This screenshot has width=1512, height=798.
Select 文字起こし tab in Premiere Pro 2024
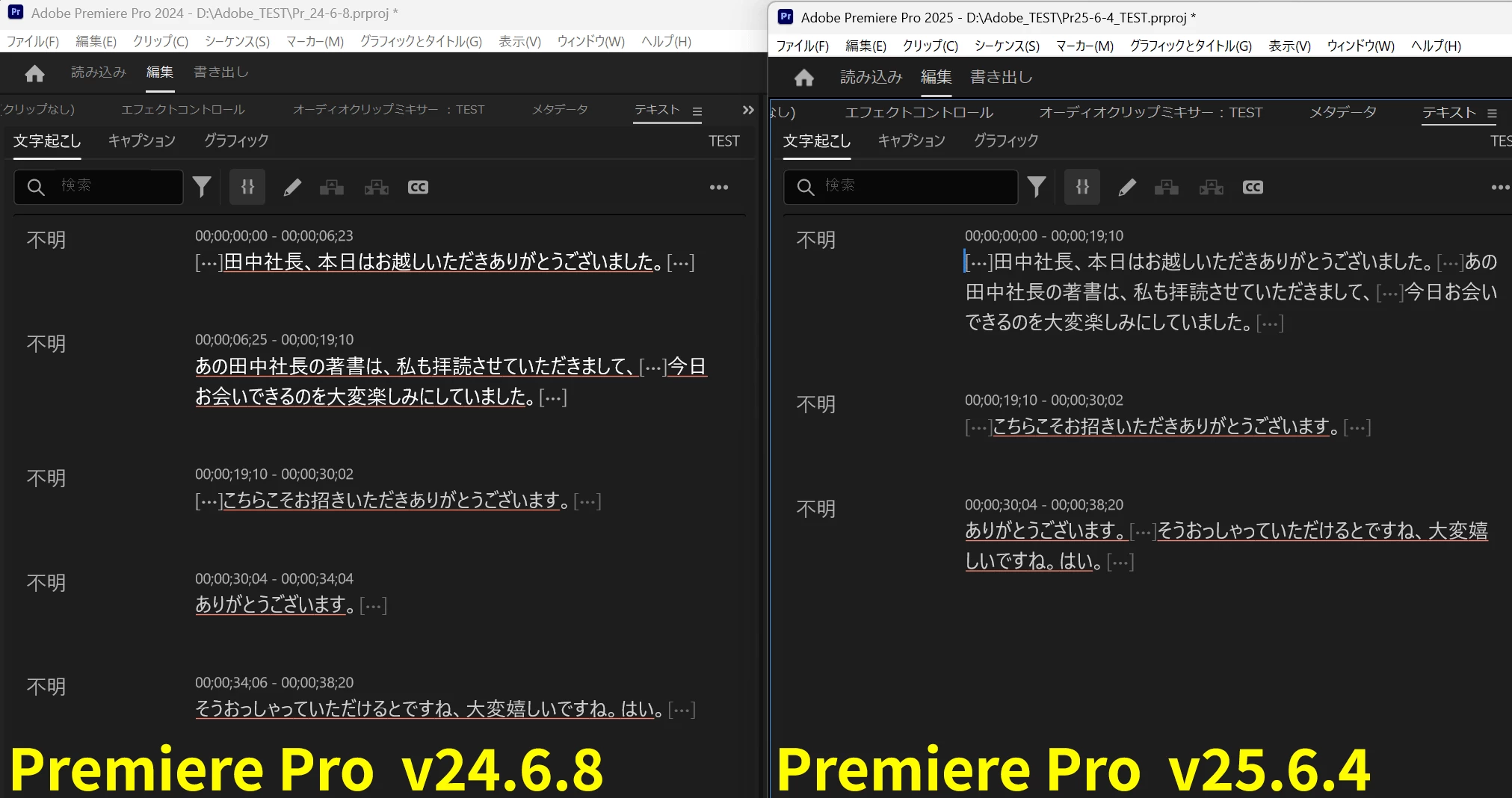click(x=47, y=141)
